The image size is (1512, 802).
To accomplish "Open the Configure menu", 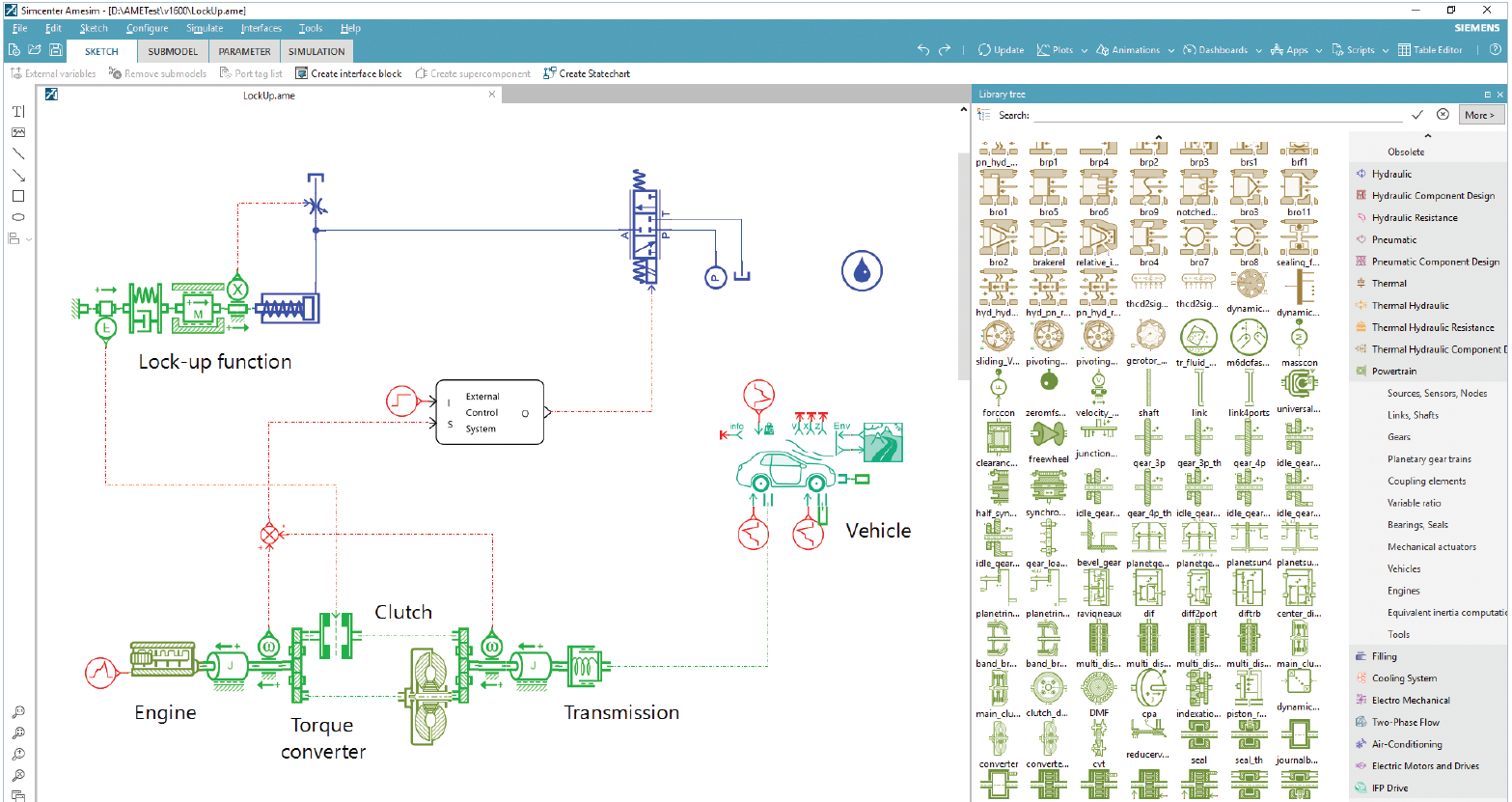I will [147, 28].
